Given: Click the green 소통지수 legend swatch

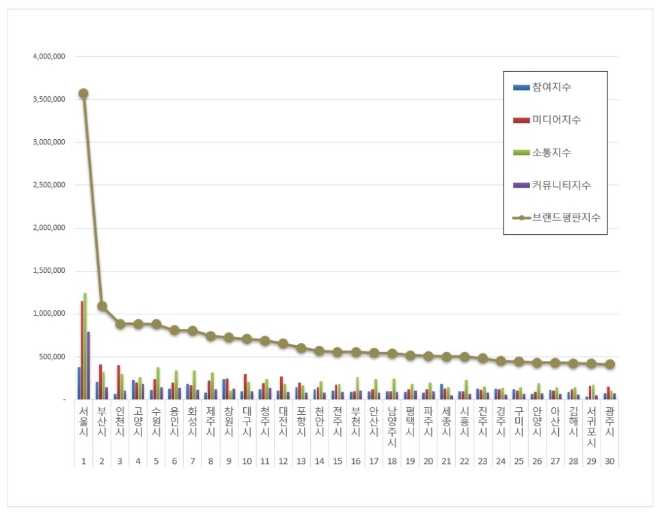Looking at the screenshot, I should [521, 152].
